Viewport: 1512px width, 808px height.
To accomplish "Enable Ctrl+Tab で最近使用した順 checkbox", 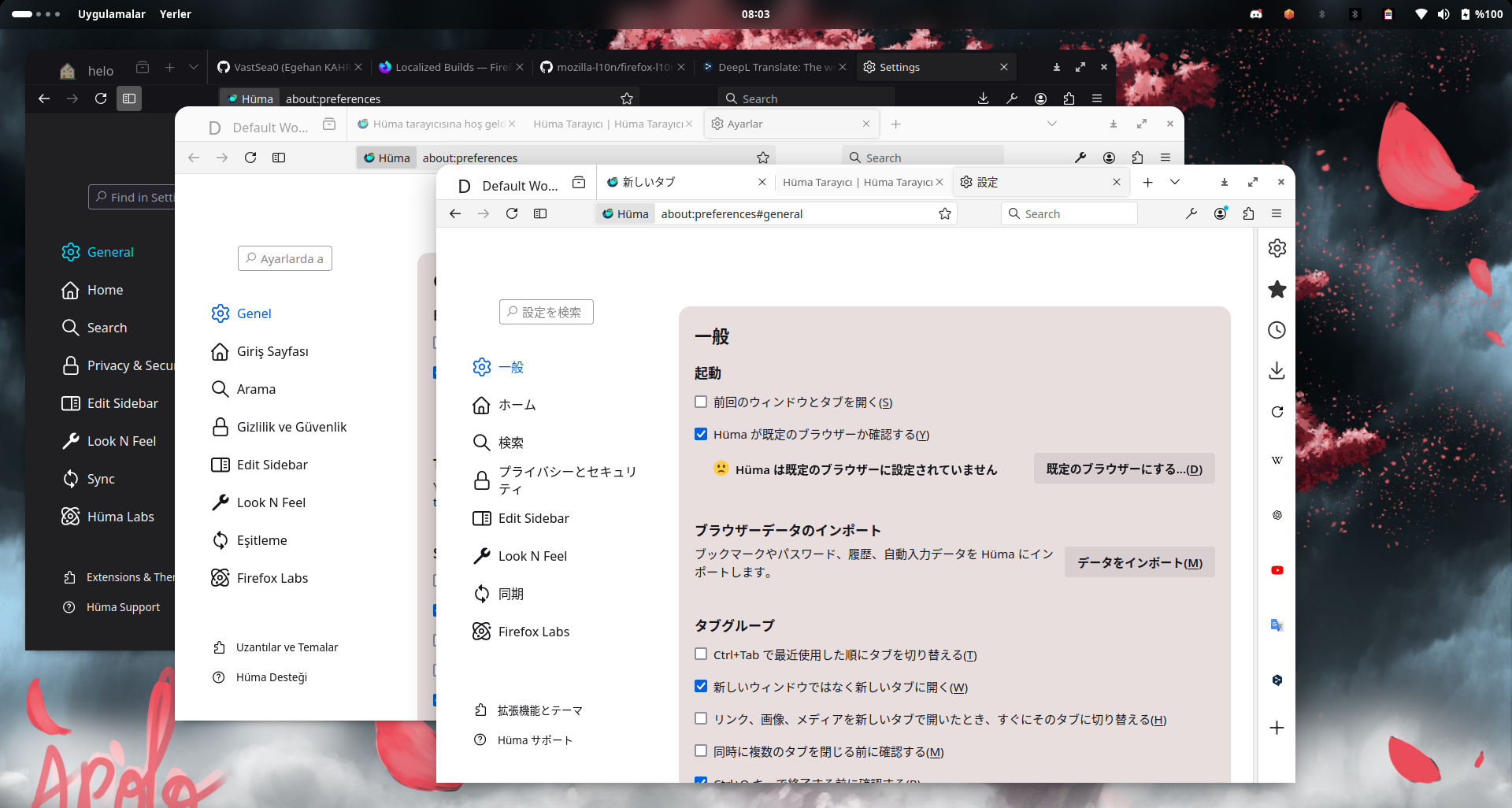I will (x=701, y=654).
